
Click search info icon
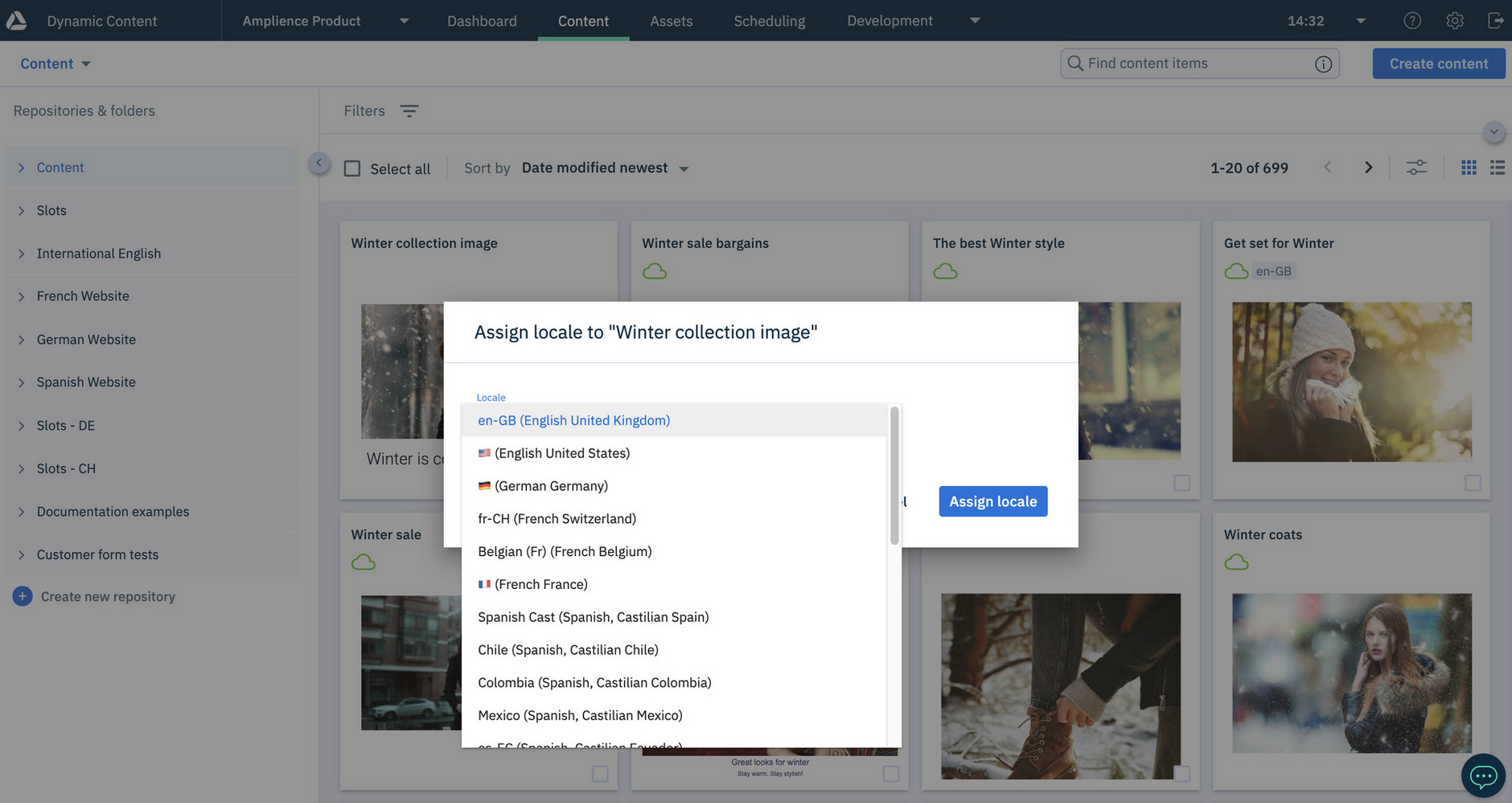pos(1323,64)
